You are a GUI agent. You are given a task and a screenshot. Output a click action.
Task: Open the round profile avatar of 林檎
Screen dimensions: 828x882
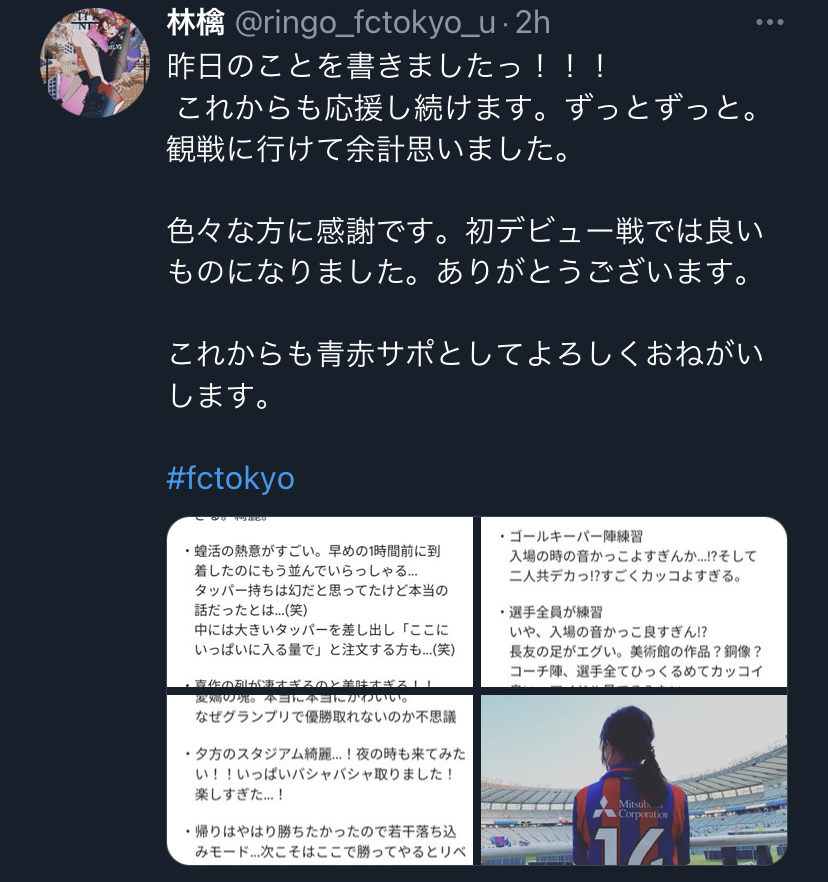[x=95, y=62]
